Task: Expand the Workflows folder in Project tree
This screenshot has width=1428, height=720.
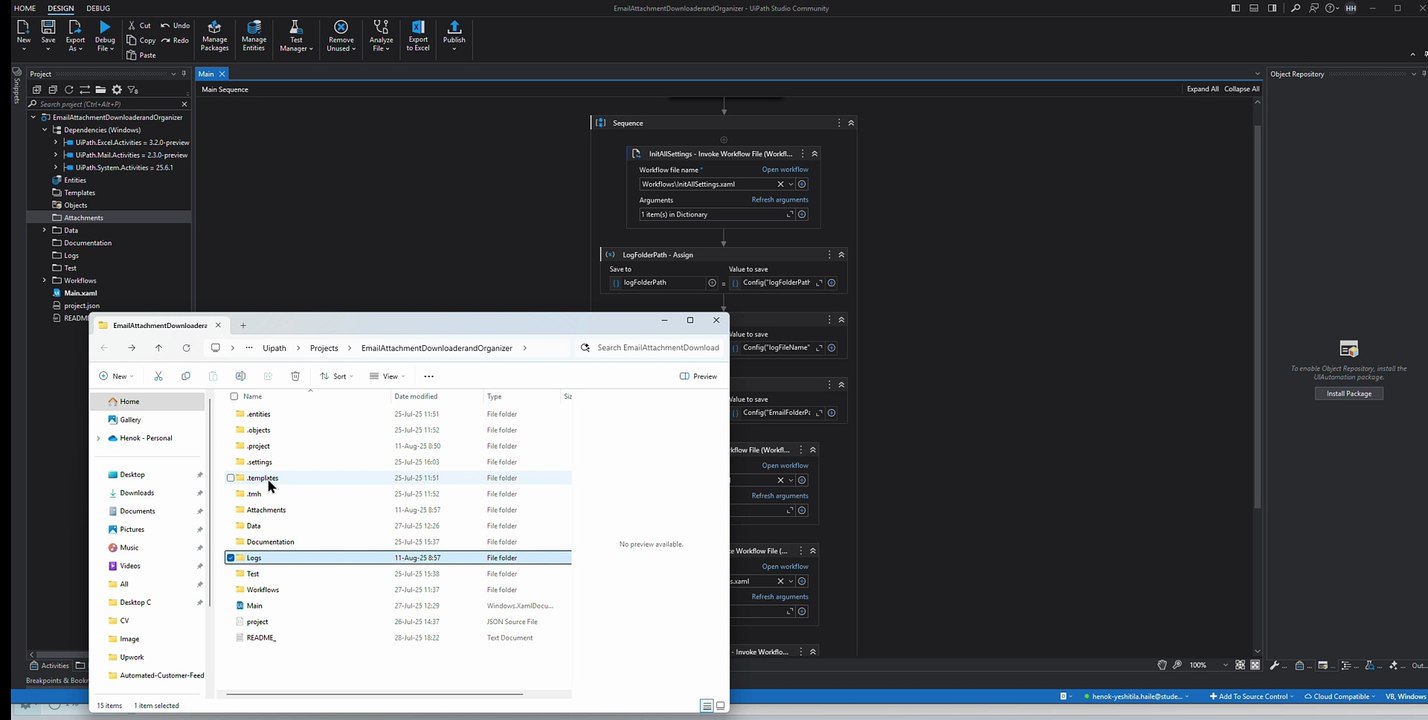Action: coord(44,281)
